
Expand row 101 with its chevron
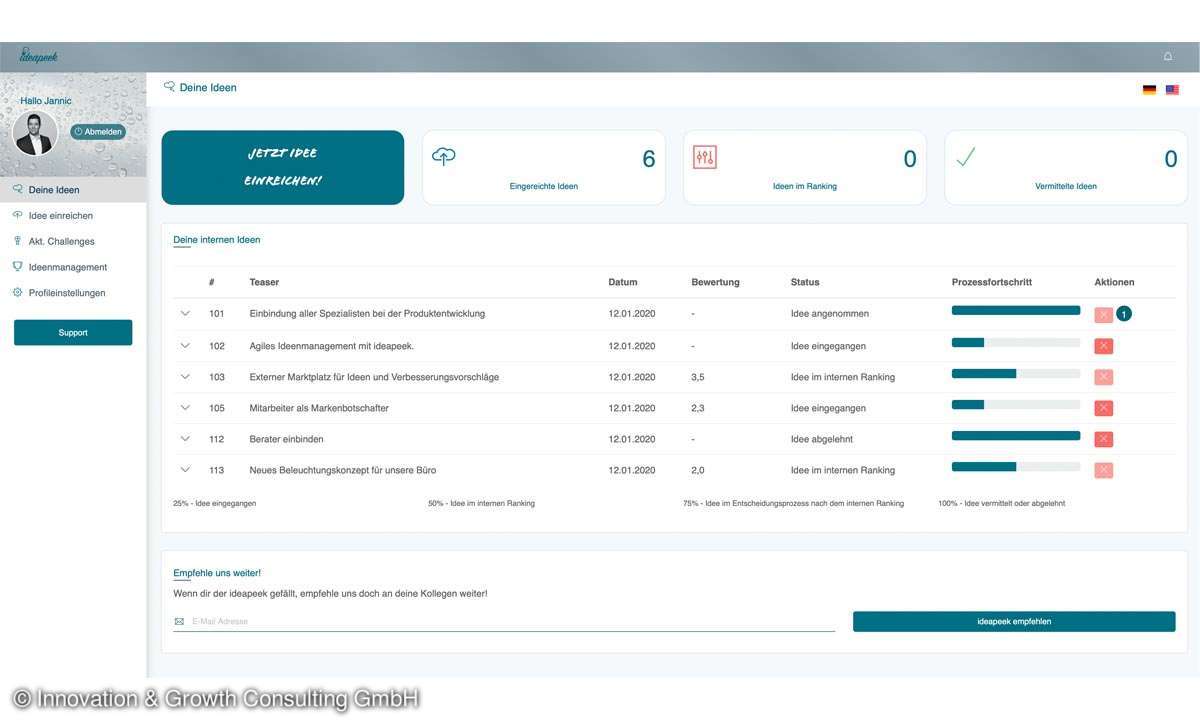(x=185, y=313)
